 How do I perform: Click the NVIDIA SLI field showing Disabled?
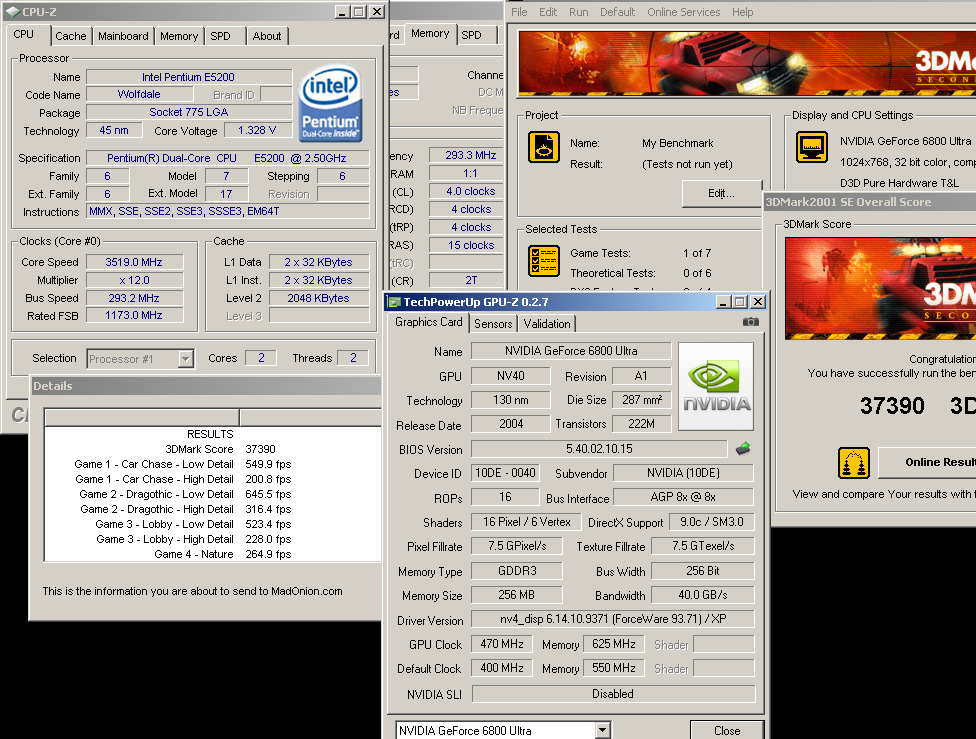coord(613,694)
